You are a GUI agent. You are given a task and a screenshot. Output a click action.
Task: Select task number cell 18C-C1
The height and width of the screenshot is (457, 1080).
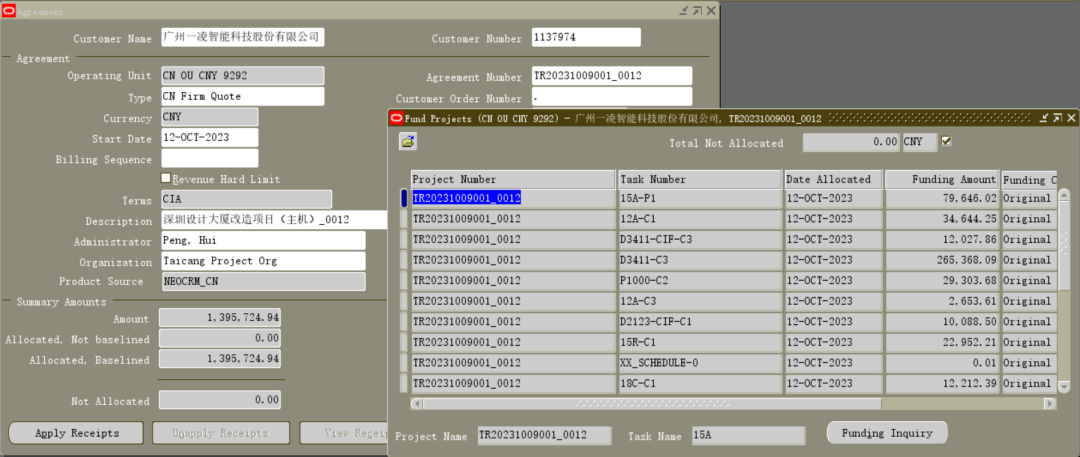point(700,384)
